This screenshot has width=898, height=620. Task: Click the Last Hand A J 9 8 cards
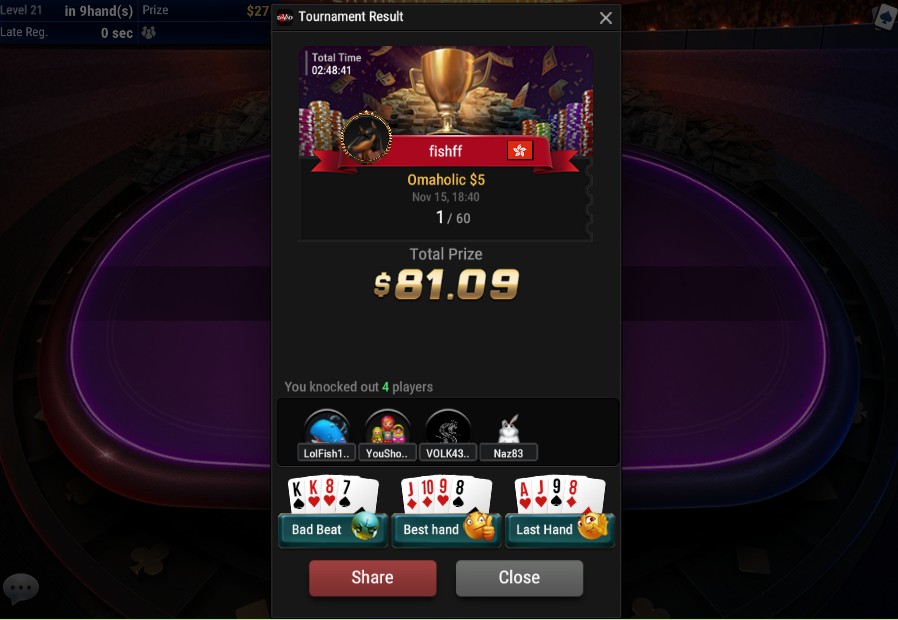560,495
